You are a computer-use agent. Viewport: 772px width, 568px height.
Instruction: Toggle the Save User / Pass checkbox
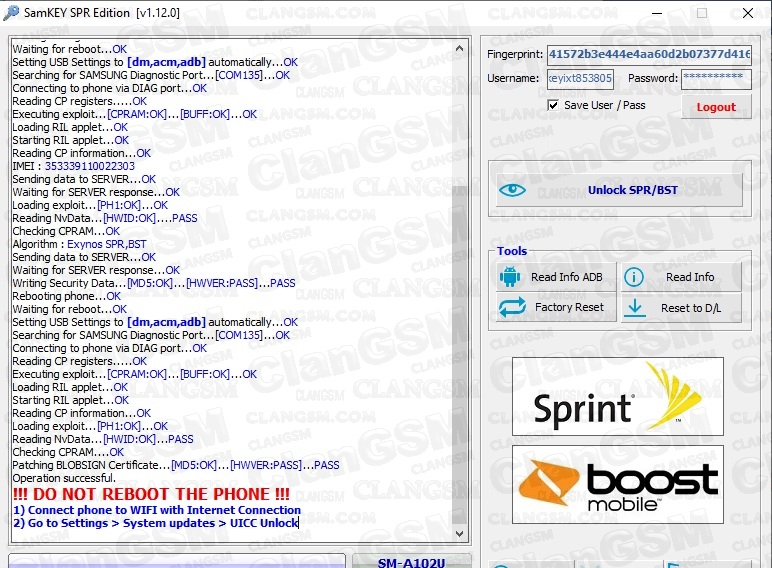[x=553, y=105]
